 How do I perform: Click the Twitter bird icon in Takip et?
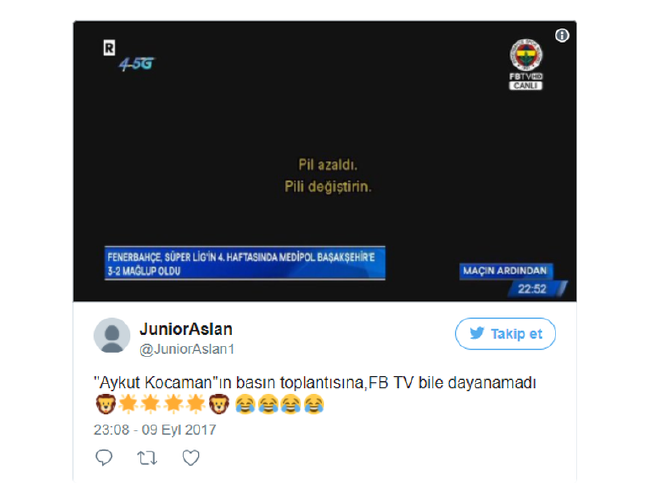coord(477,333)
